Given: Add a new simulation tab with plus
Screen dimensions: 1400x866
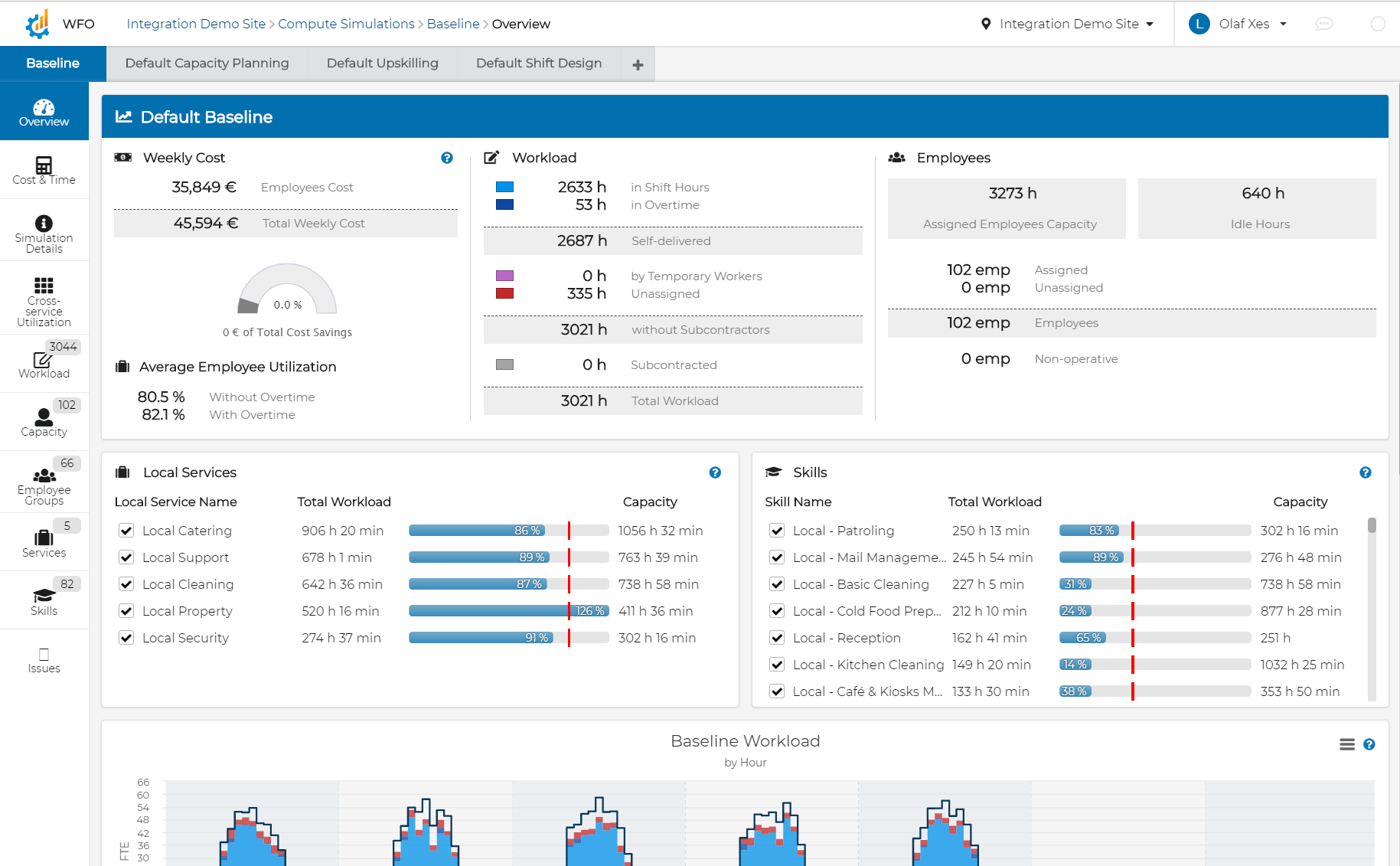Looking at the screenshot, I should pos(638,65).
